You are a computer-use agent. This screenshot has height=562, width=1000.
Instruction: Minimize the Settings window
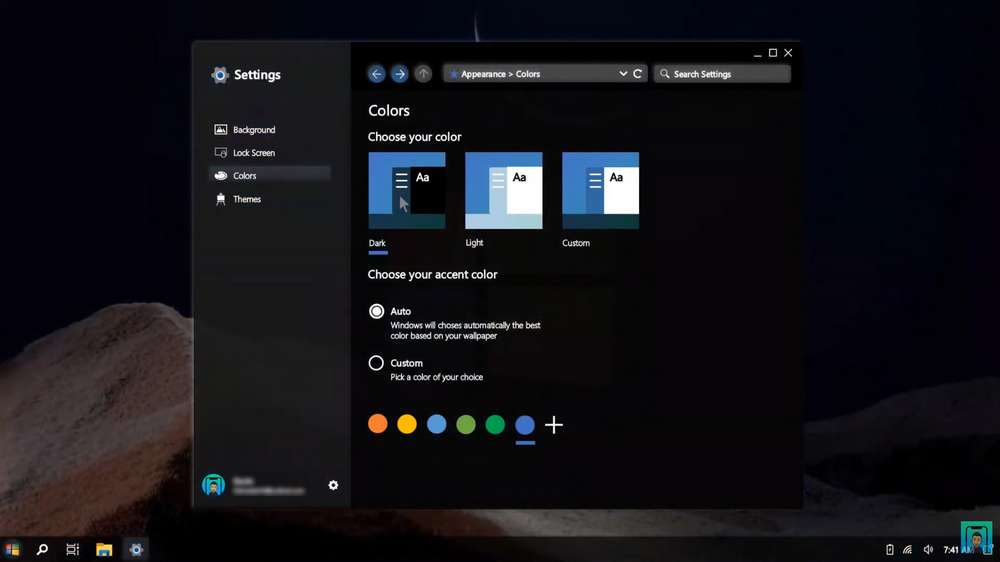point(757,54)
